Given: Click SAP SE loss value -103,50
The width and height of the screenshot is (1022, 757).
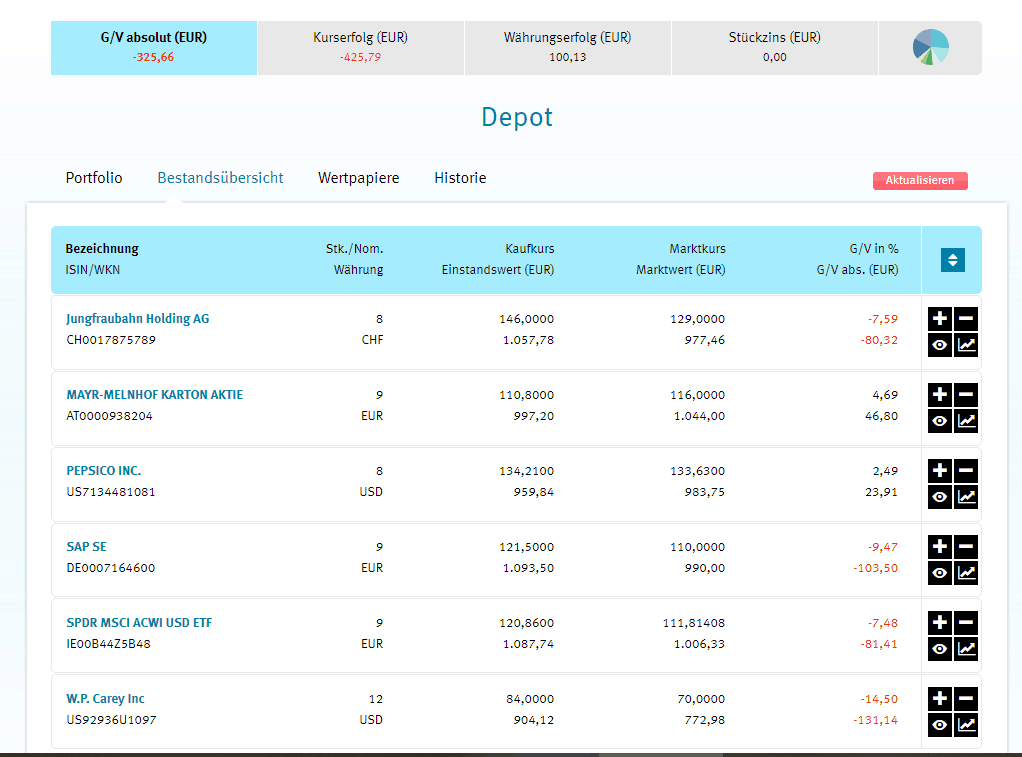Looking at the screenshot, I should coord(875,568).
